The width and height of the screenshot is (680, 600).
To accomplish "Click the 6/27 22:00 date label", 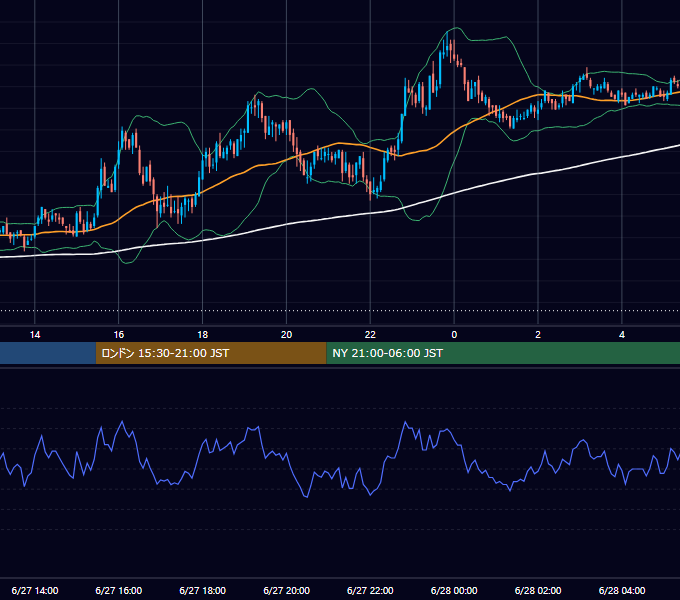I will [370, 590].
